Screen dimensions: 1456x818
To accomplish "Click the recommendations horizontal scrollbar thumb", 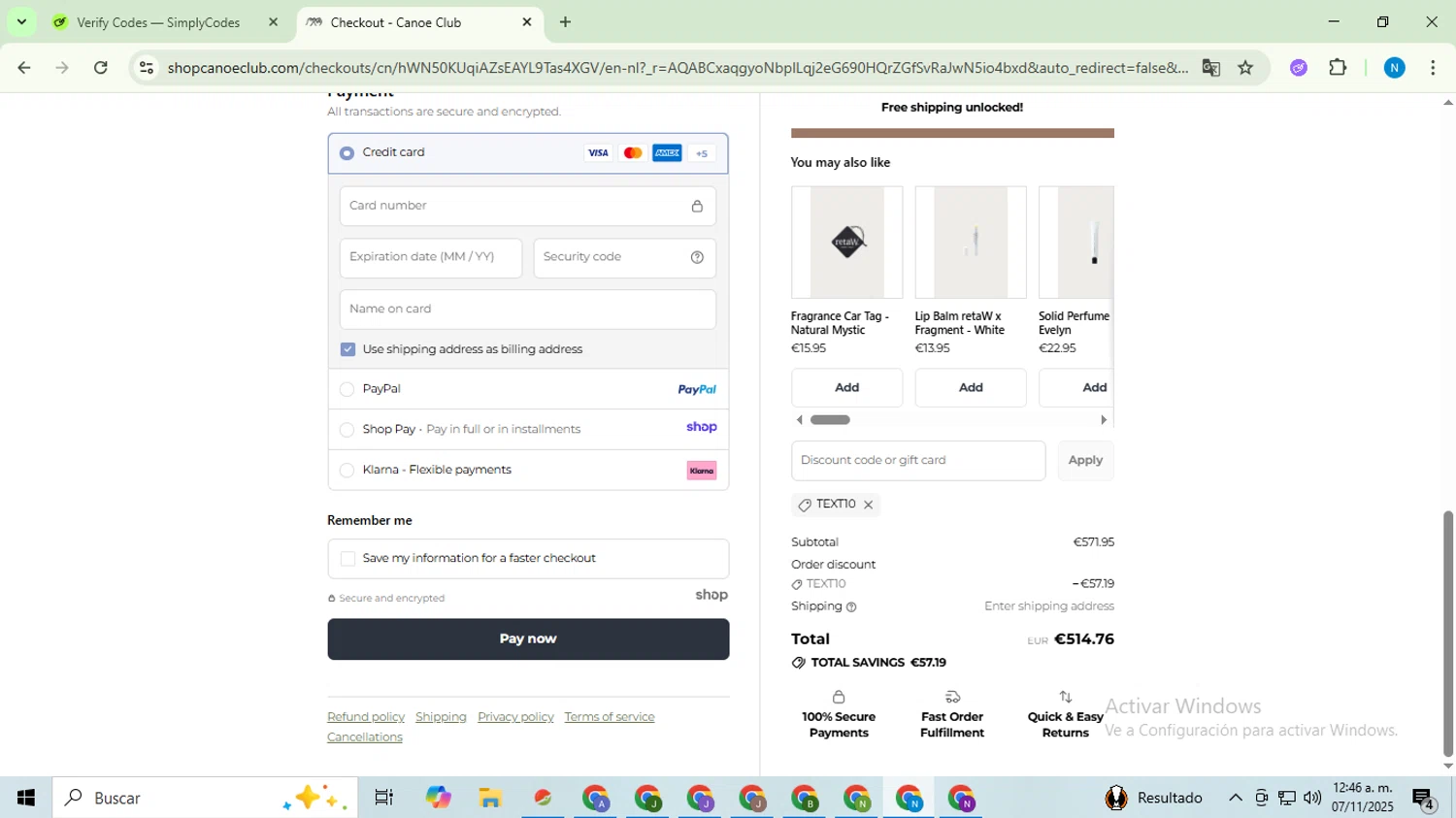I will pos(830,420).
